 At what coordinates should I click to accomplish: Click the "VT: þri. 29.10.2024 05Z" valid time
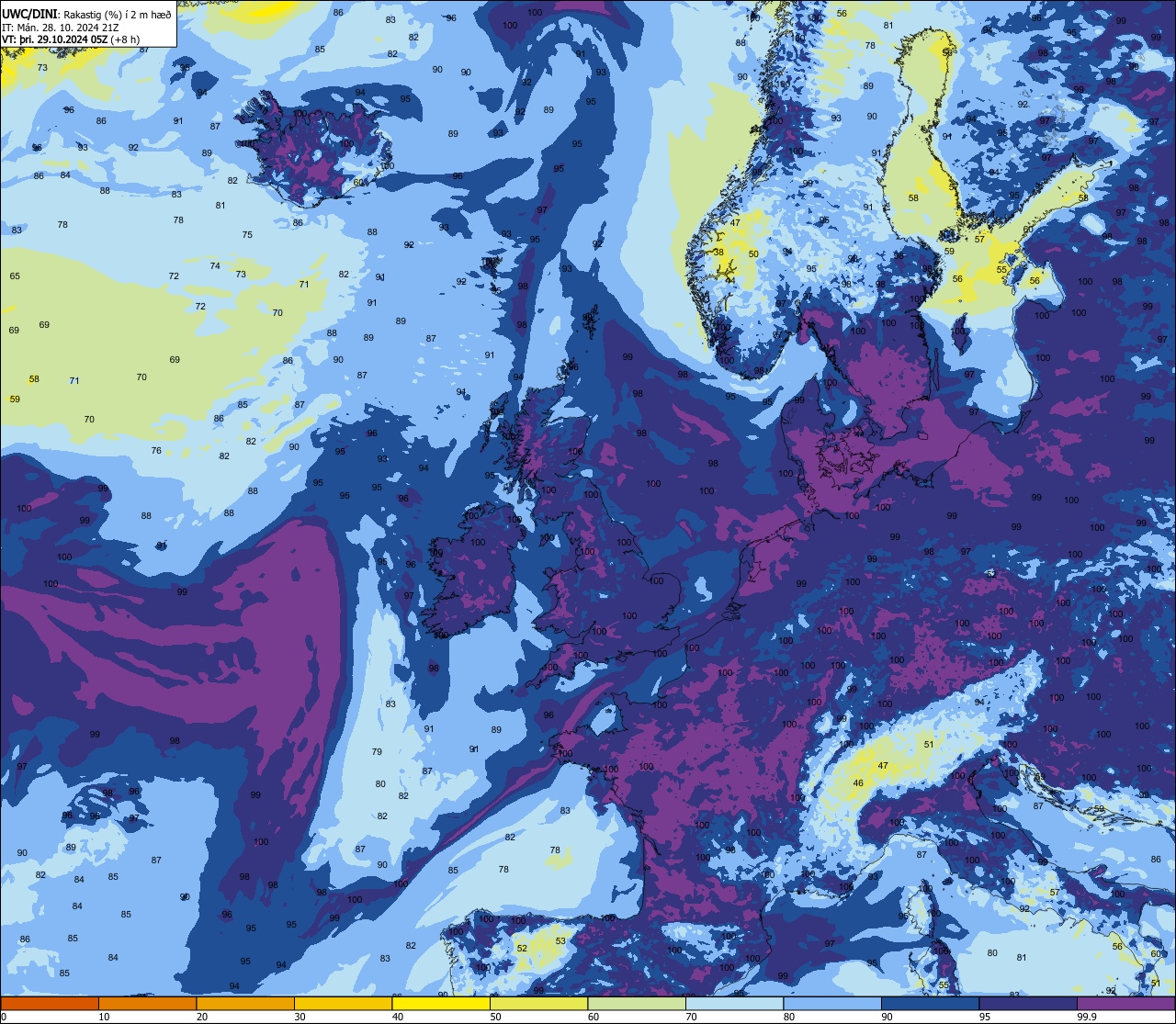coord(54,39)
